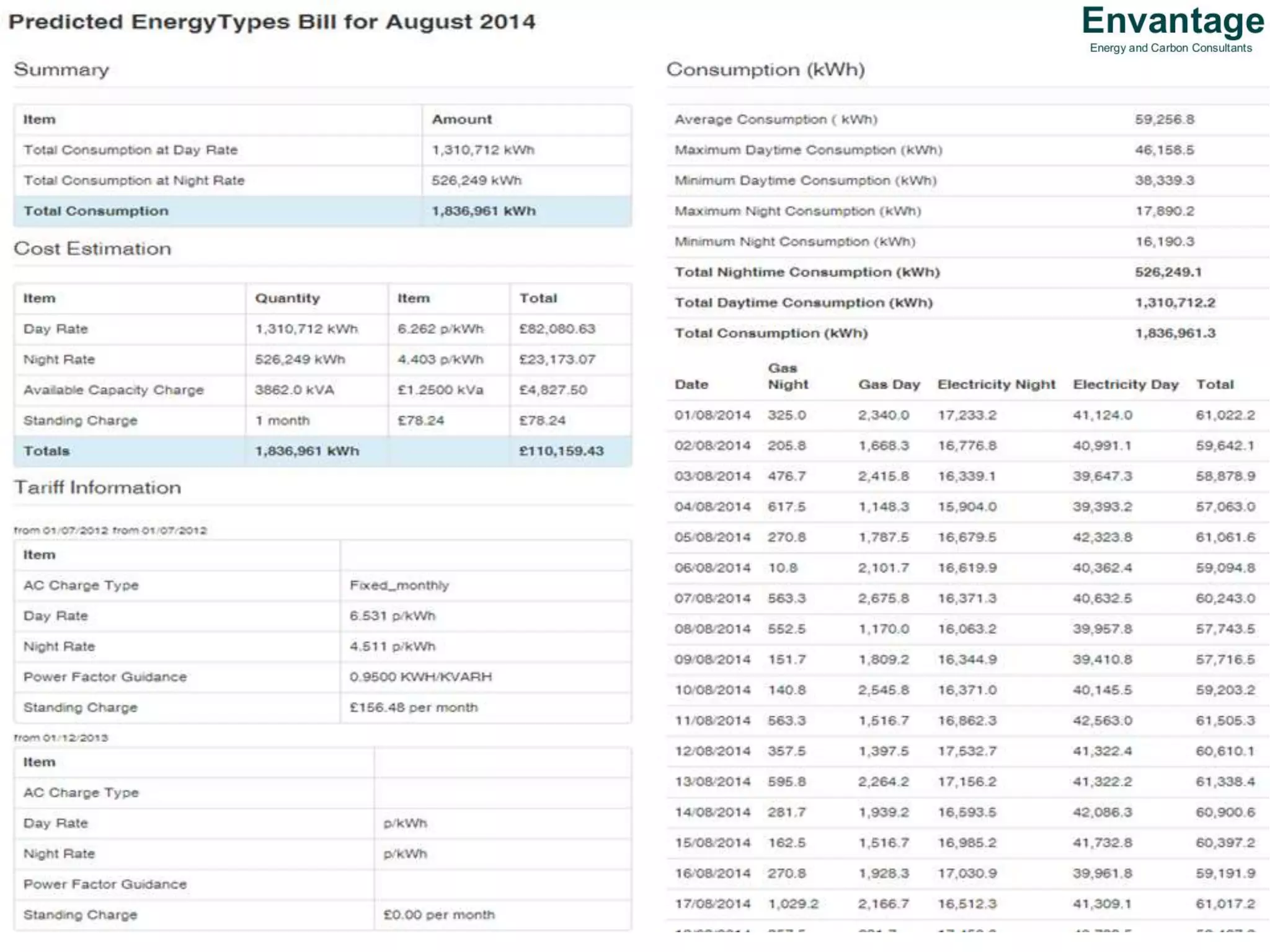
Task: Click the Gas Day column header
Action: (889, 384)
